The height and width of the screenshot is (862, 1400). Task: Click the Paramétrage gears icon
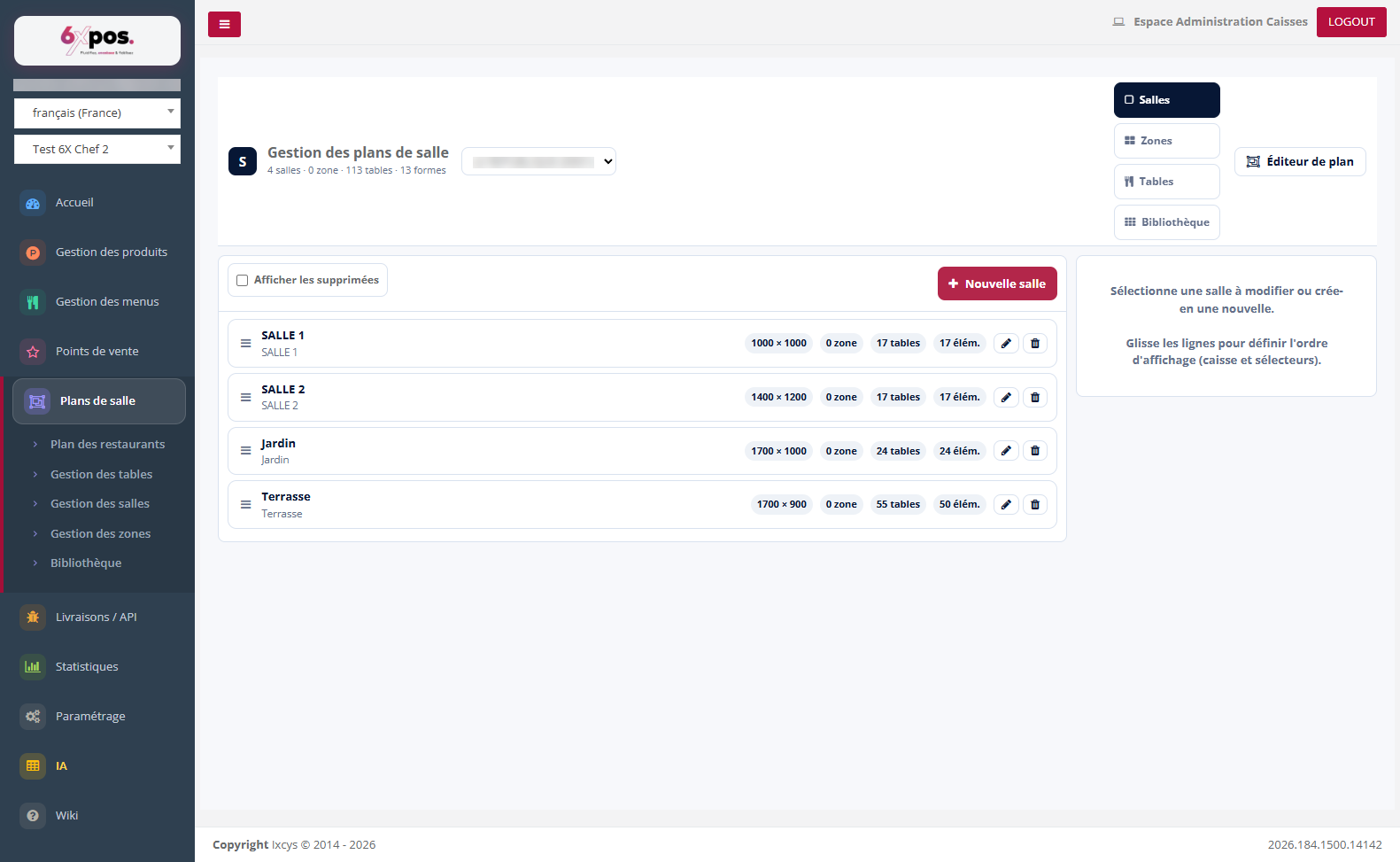(33, 717)
